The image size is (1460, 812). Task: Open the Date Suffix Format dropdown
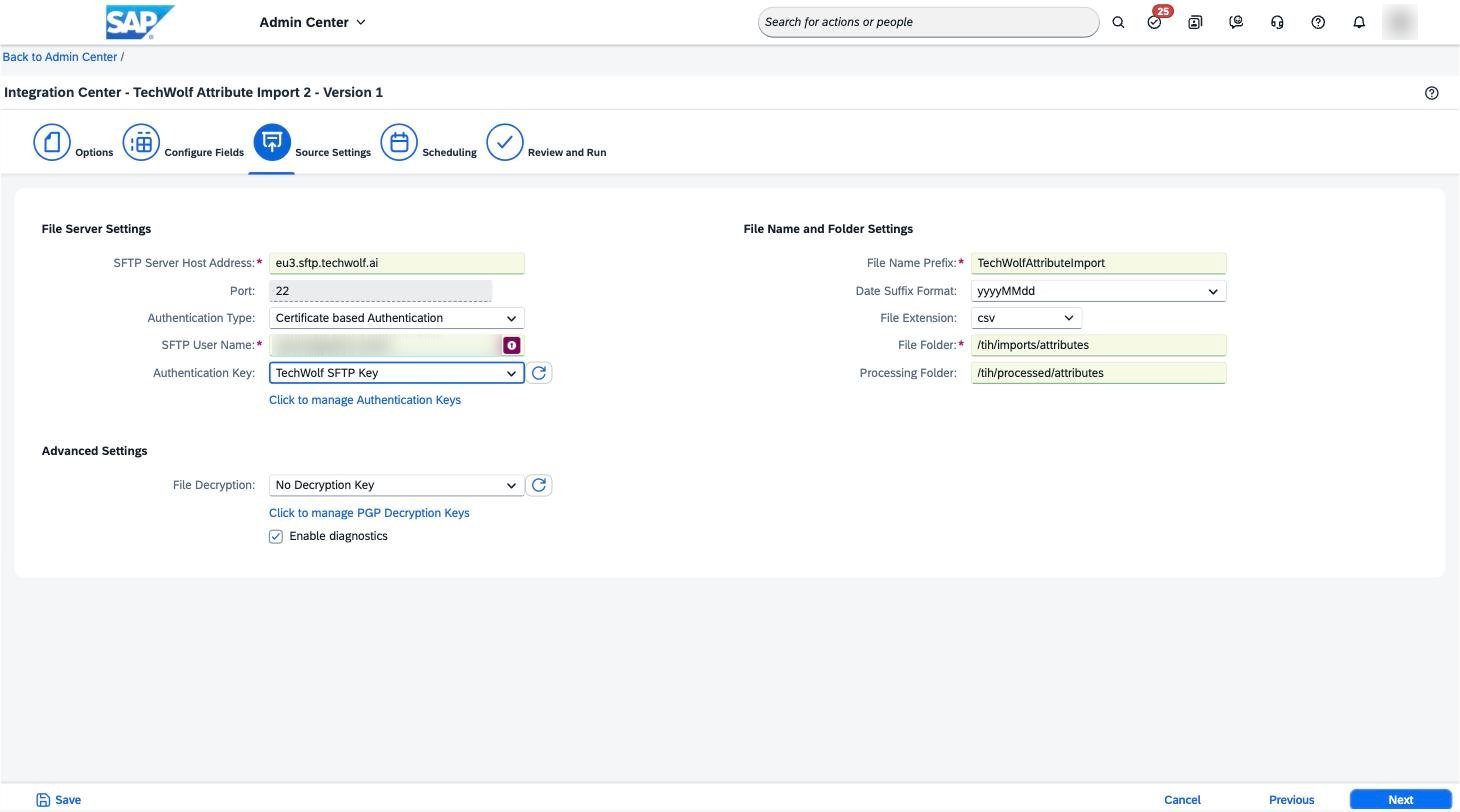point(1099,291)
